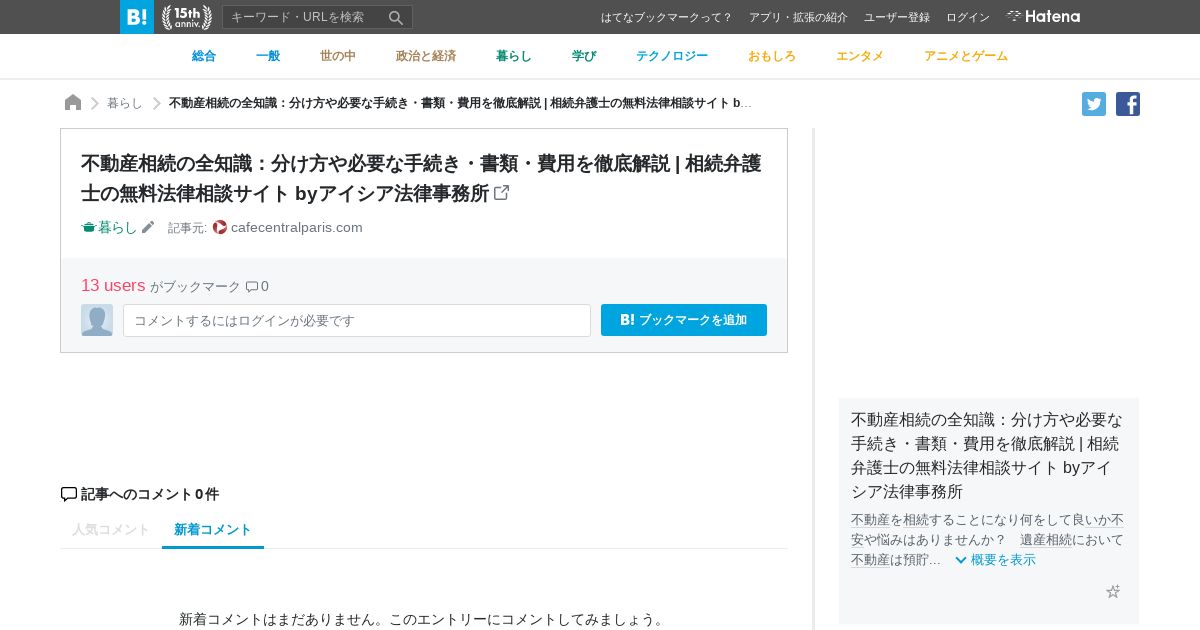
Task: Open the エンタメ category tab
Action: 860,56
